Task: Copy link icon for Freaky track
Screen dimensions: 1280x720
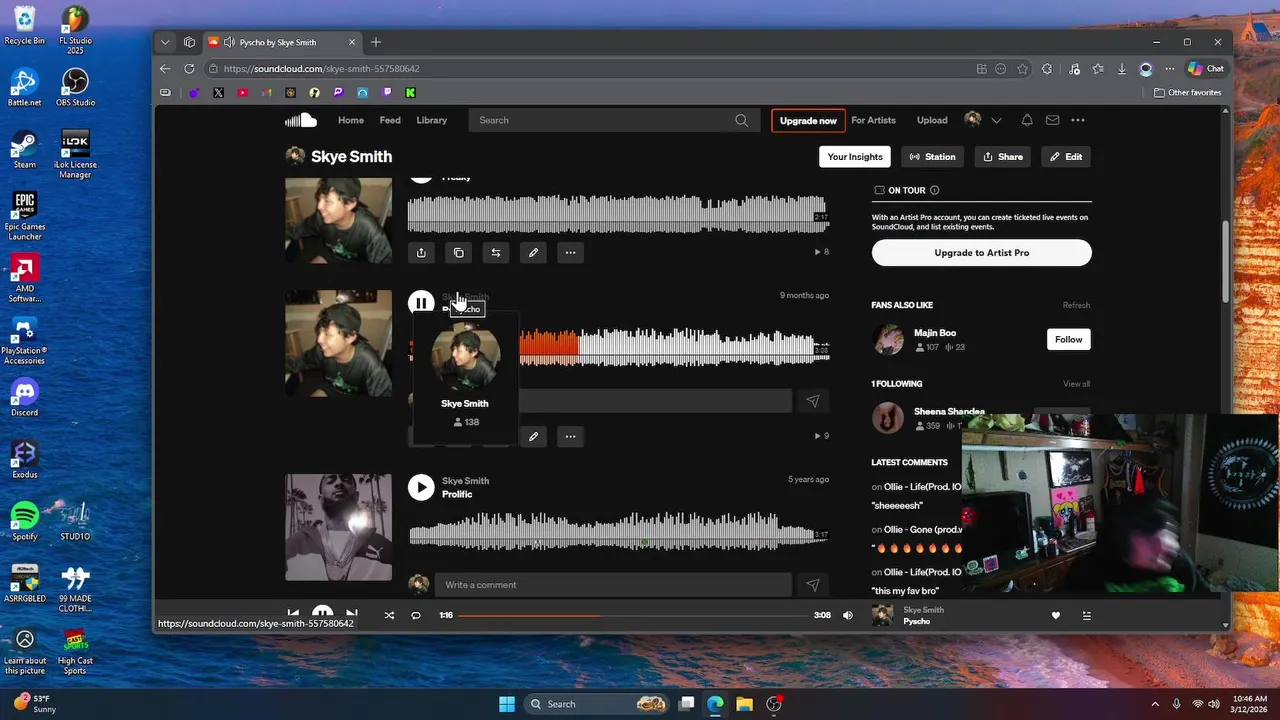Action: 458,253
